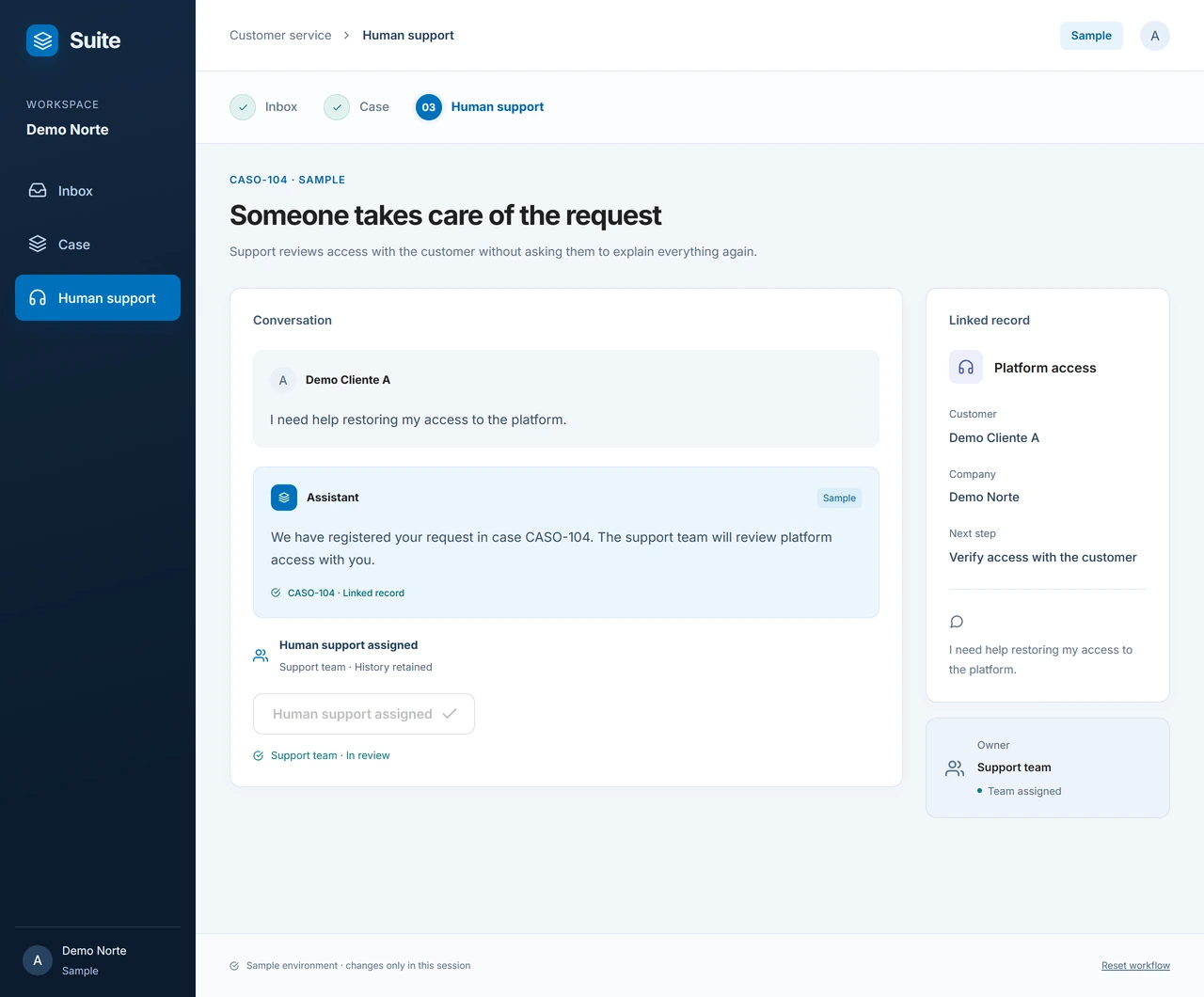Viewport: 1204px width, 997px height.
Task: Click the Owner people icon
Action: (955, 768)
